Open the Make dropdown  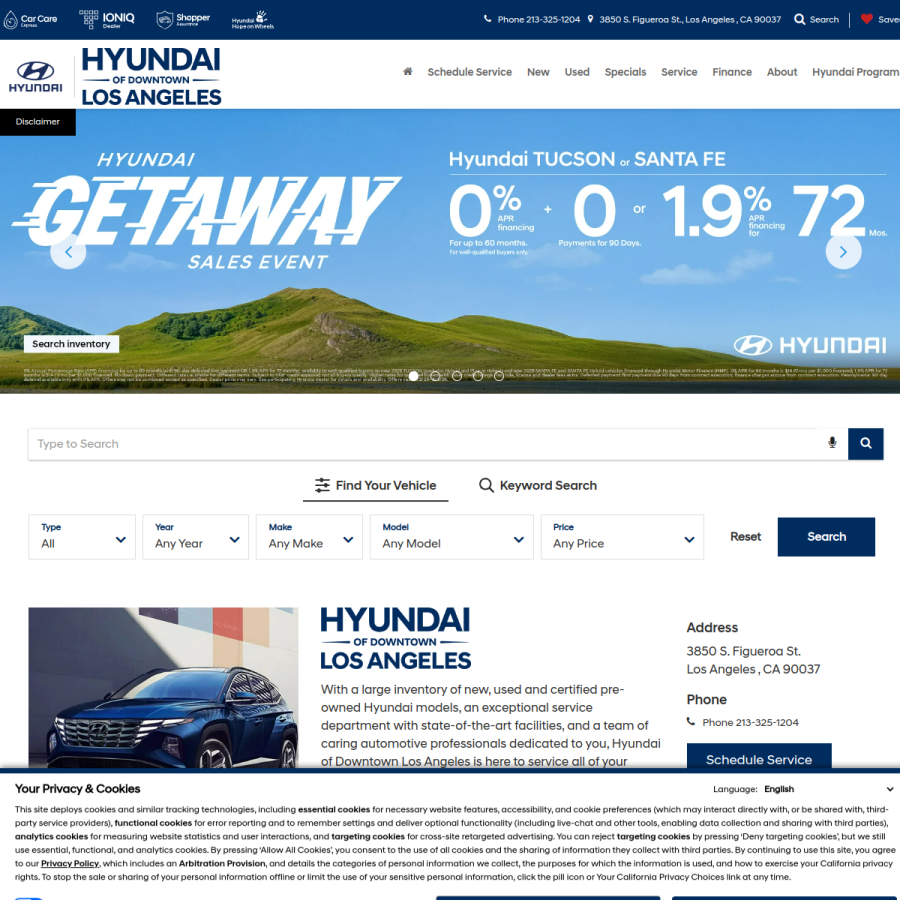click(x=309, y=537)
